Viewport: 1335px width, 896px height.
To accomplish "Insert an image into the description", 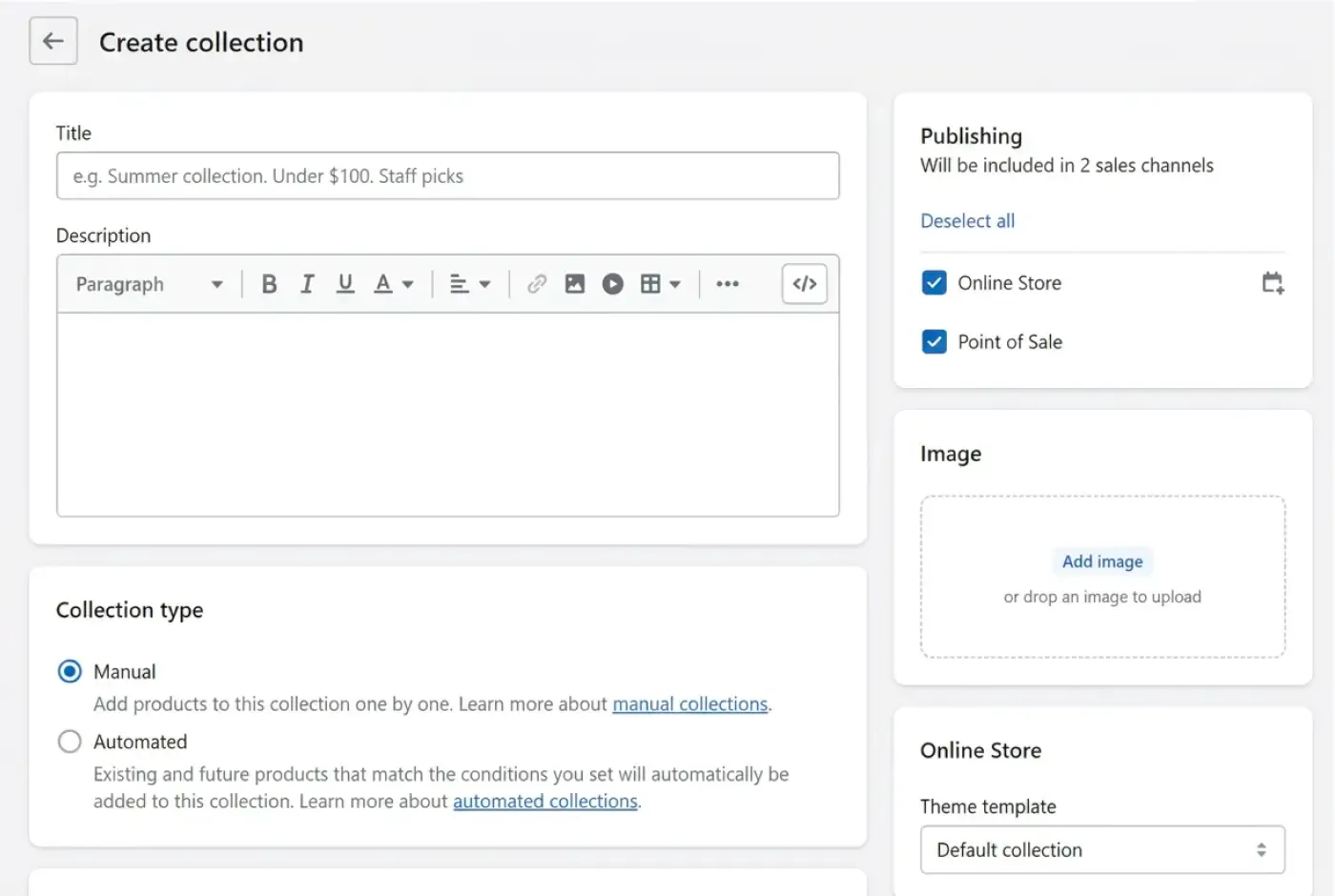I will [x=574, y=283].
